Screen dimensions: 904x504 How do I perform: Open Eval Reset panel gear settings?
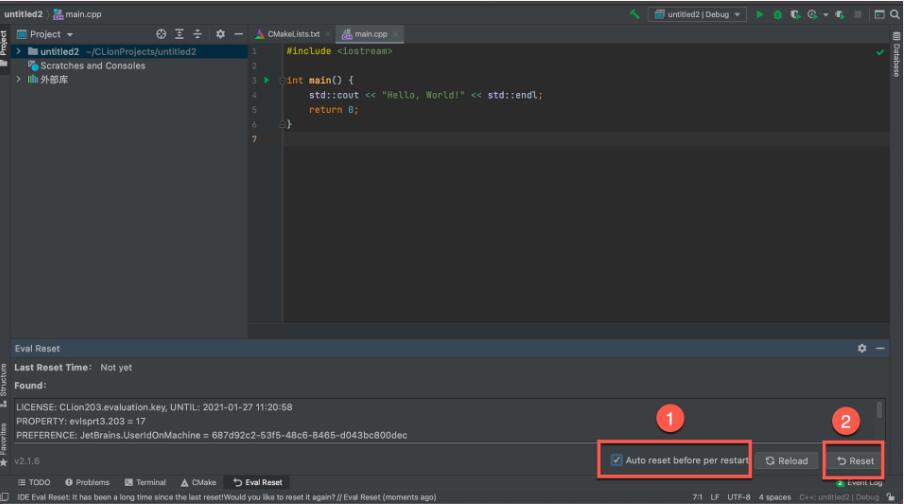click(862, 348)
